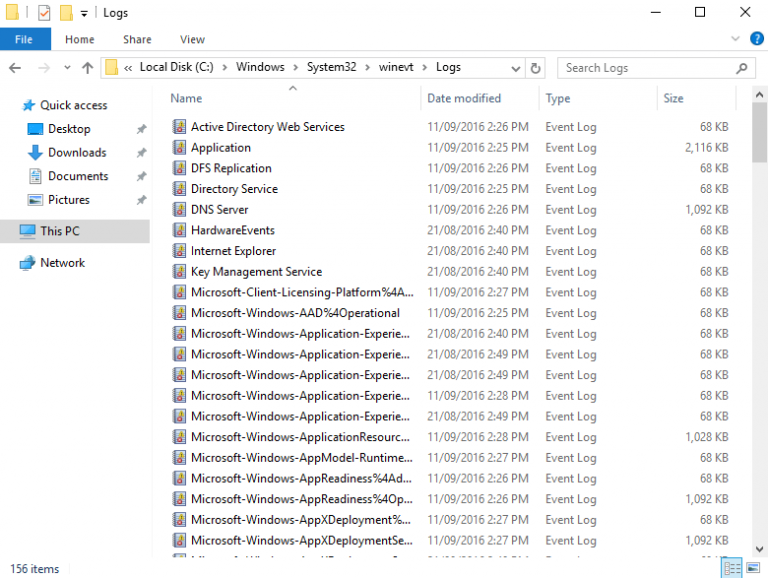Click the scrollbar down arrow
The width and height of the screenshot is (768, 578).
click(759, 549)
